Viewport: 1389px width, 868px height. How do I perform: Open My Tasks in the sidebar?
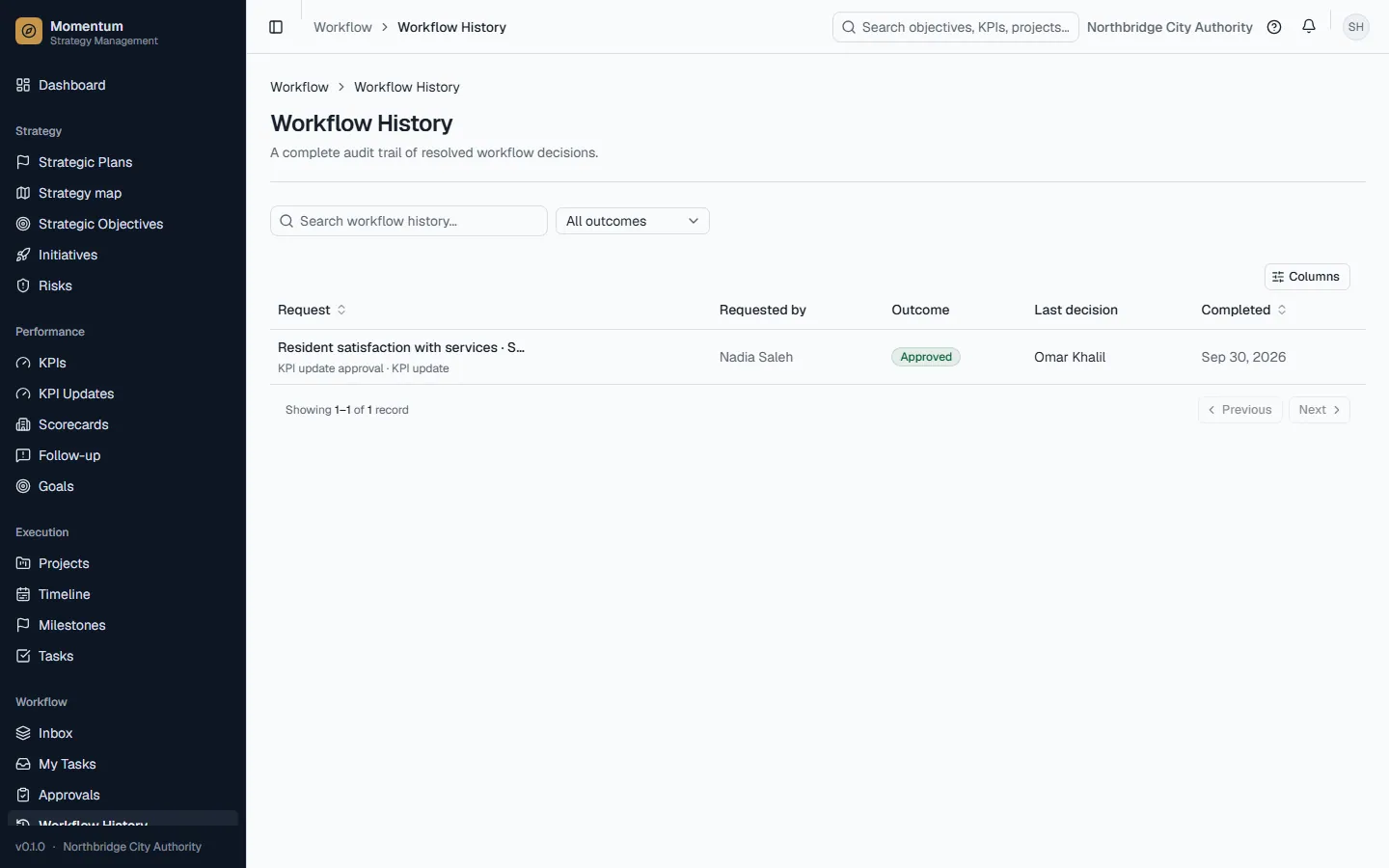click(123, 764)
